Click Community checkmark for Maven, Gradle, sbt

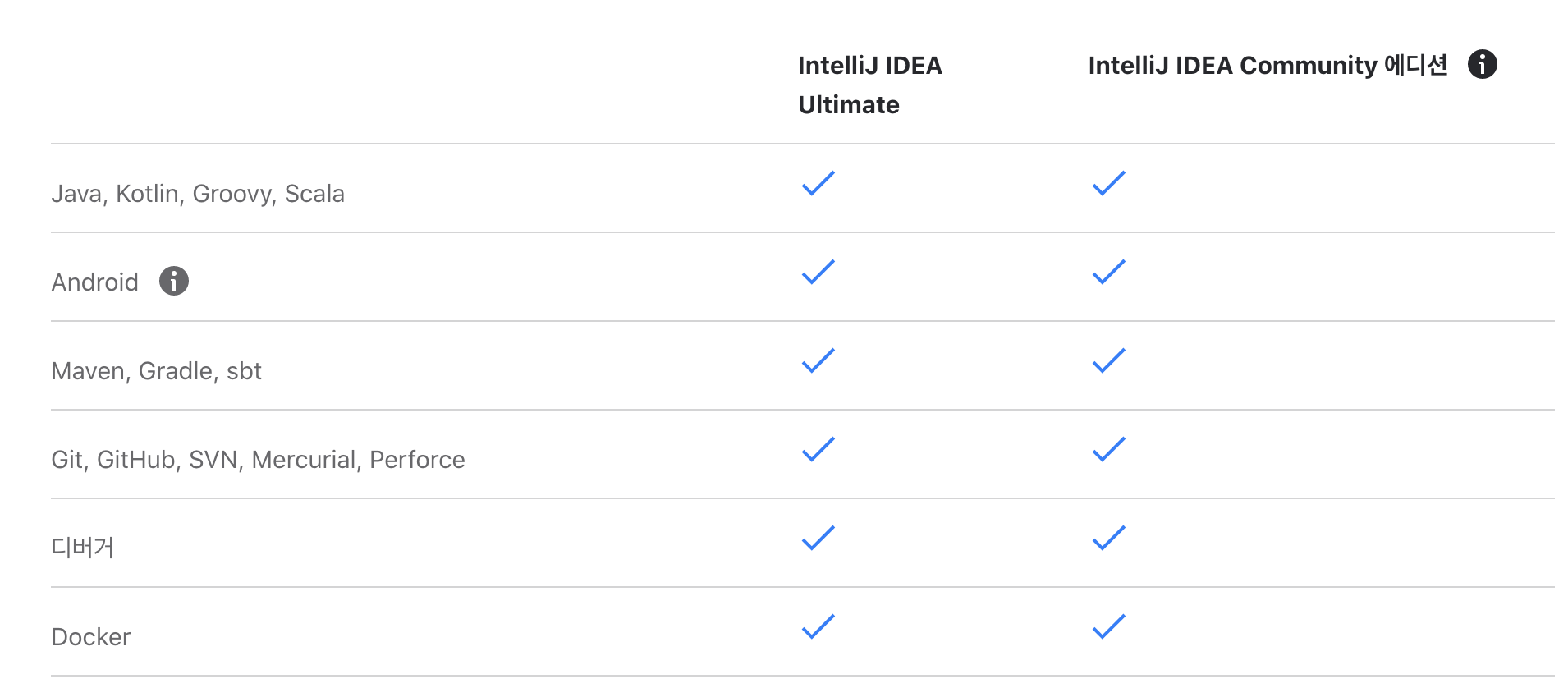tap(1108, 360)
